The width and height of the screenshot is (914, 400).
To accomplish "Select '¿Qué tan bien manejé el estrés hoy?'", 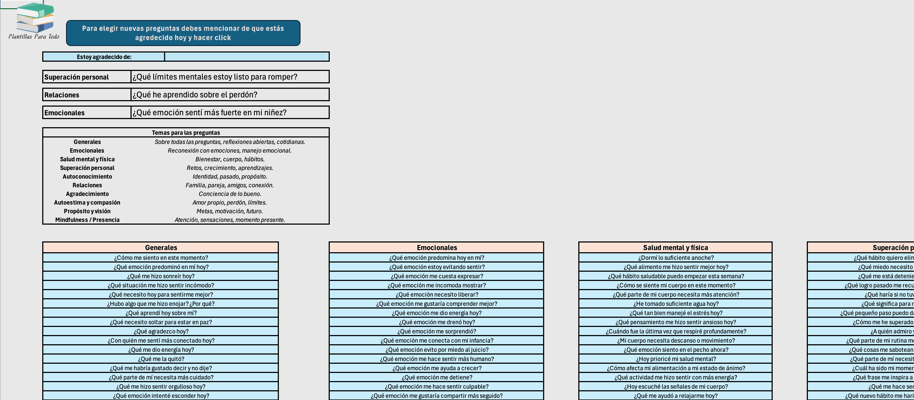I will 675,313.
